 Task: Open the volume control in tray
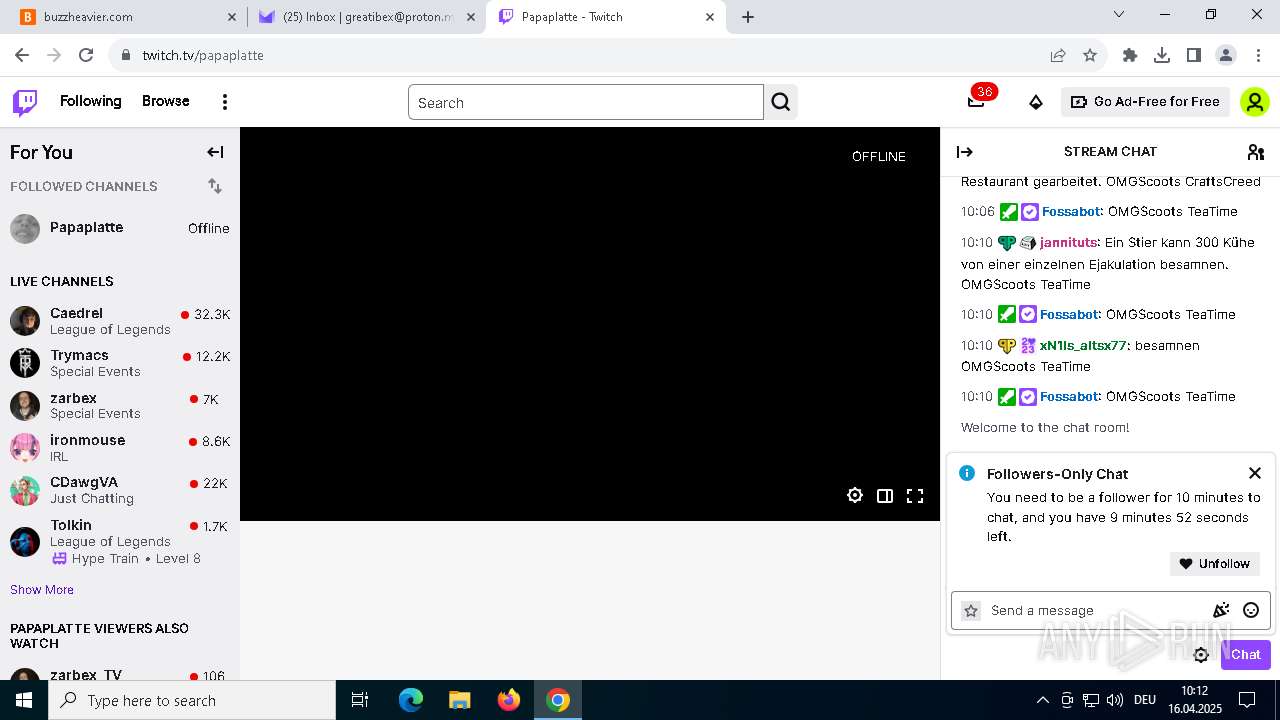tap(1115, 700)
